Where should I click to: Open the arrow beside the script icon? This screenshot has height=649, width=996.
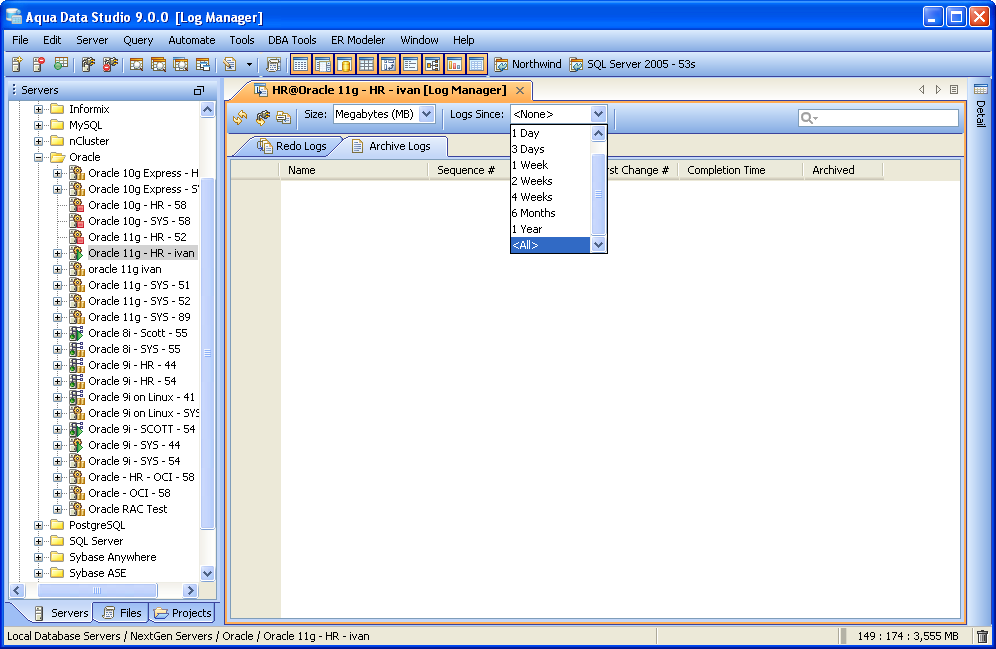pos(249,64)
